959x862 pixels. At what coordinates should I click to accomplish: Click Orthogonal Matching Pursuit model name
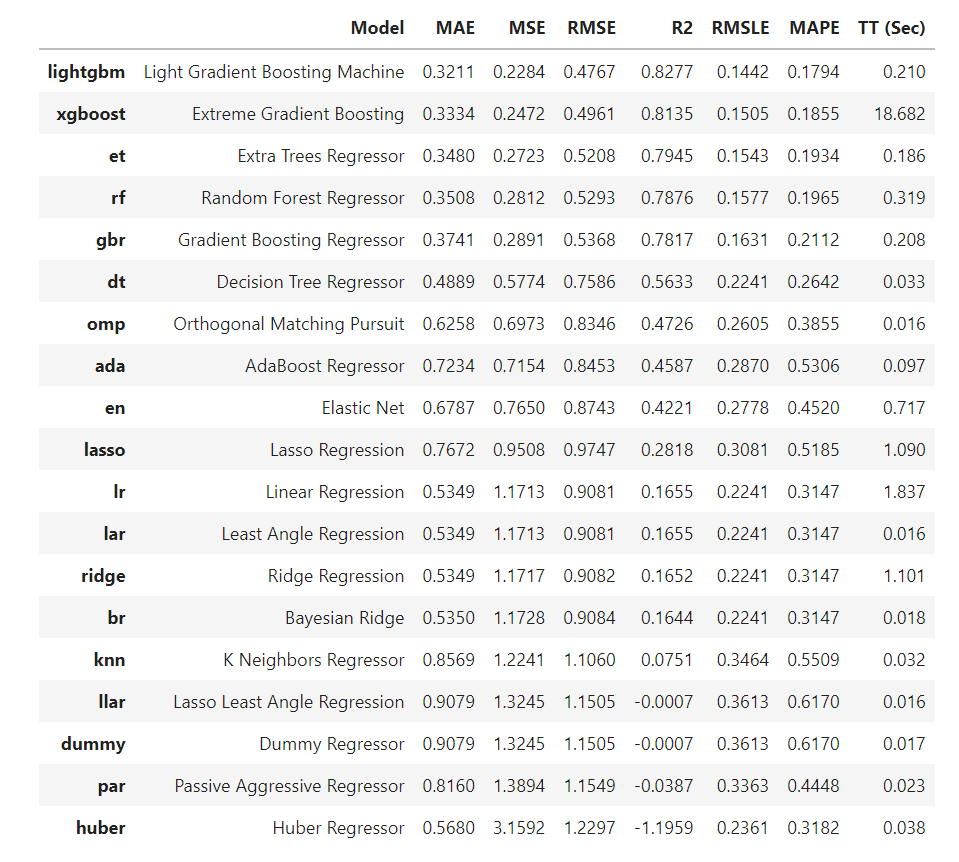point(289,324)
